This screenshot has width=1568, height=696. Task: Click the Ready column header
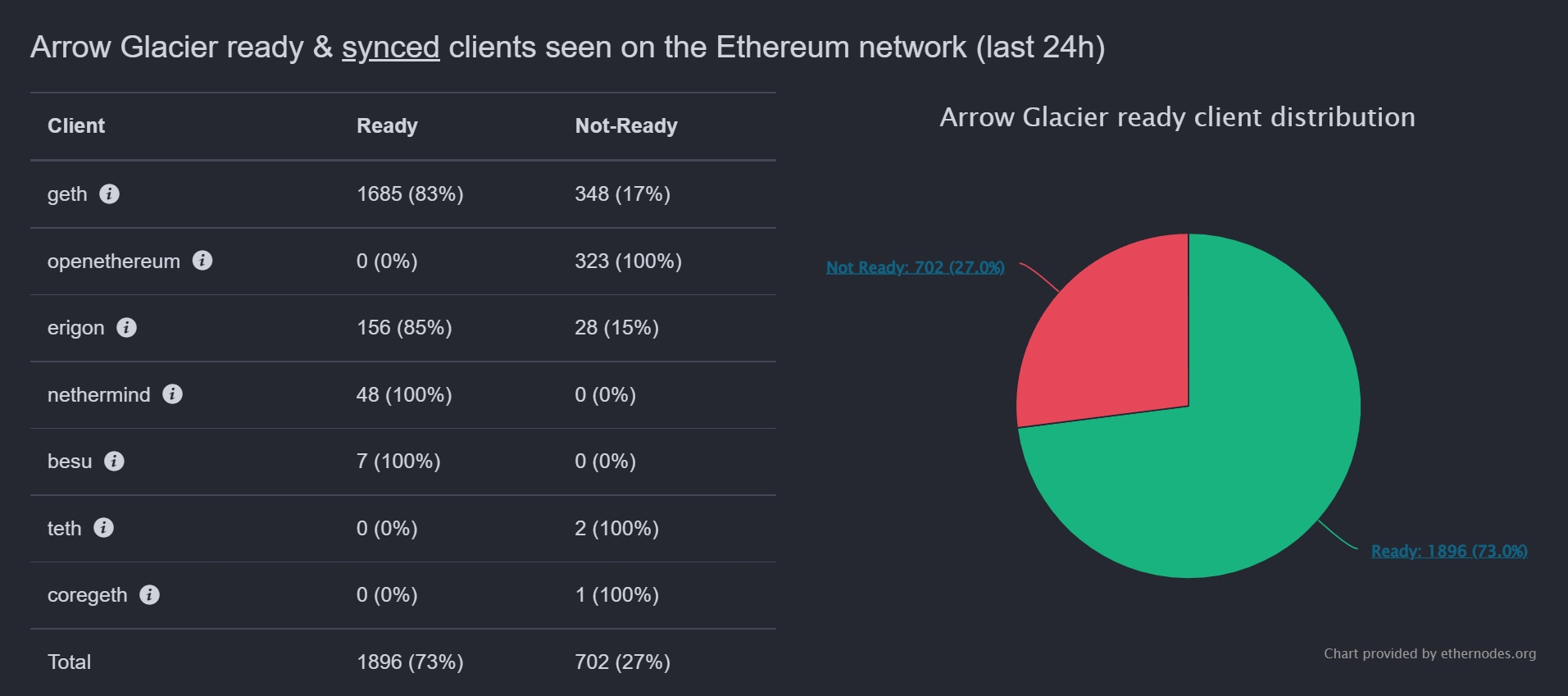point(387,126)
